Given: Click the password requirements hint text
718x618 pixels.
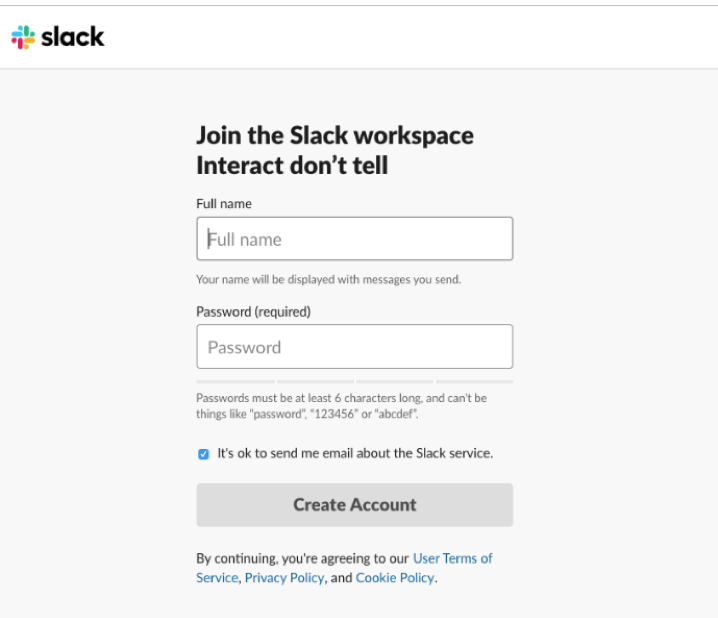Looking at the screenshot, I should point(342,406).
